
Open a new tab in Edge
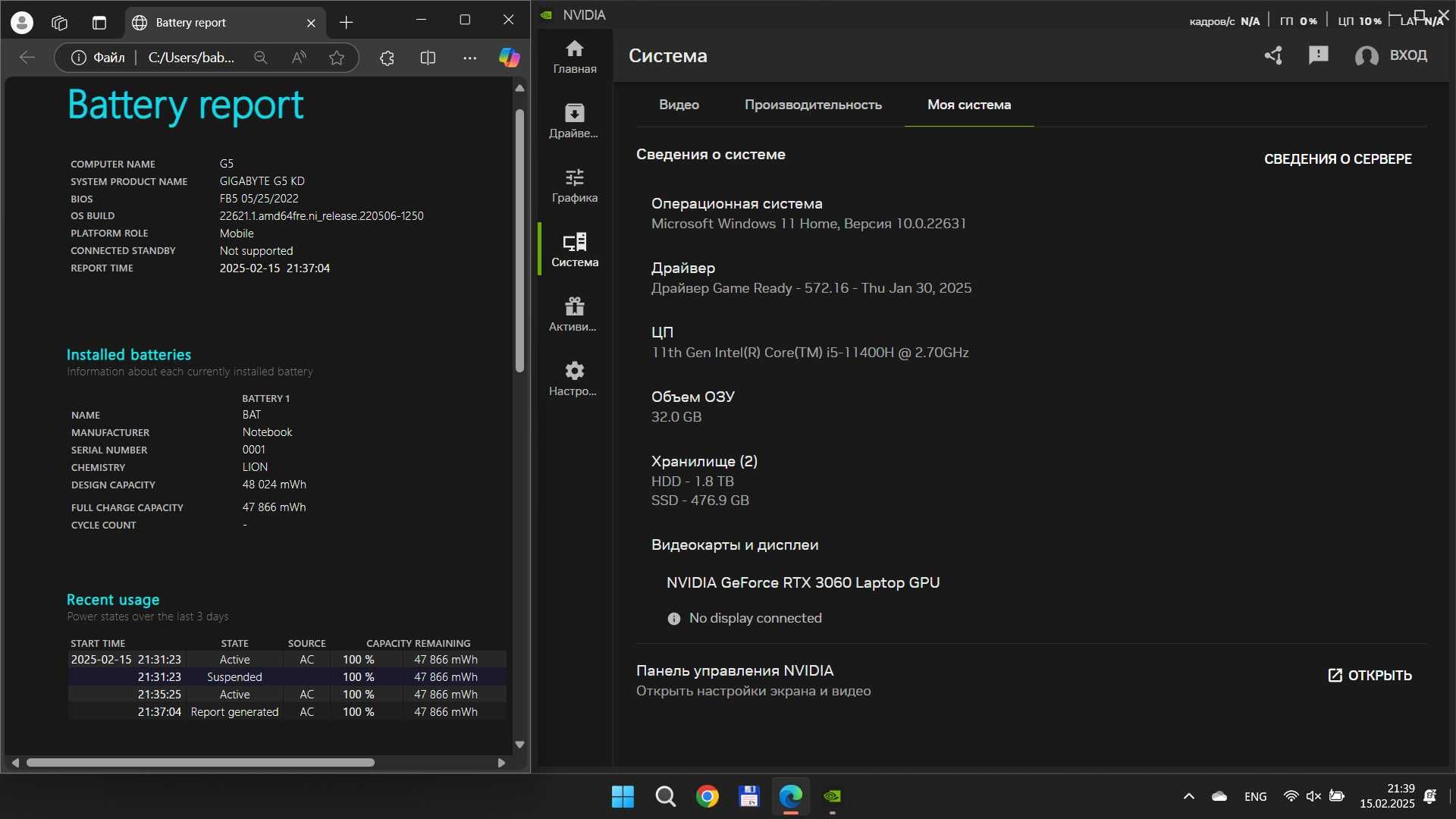click(346, 23)
